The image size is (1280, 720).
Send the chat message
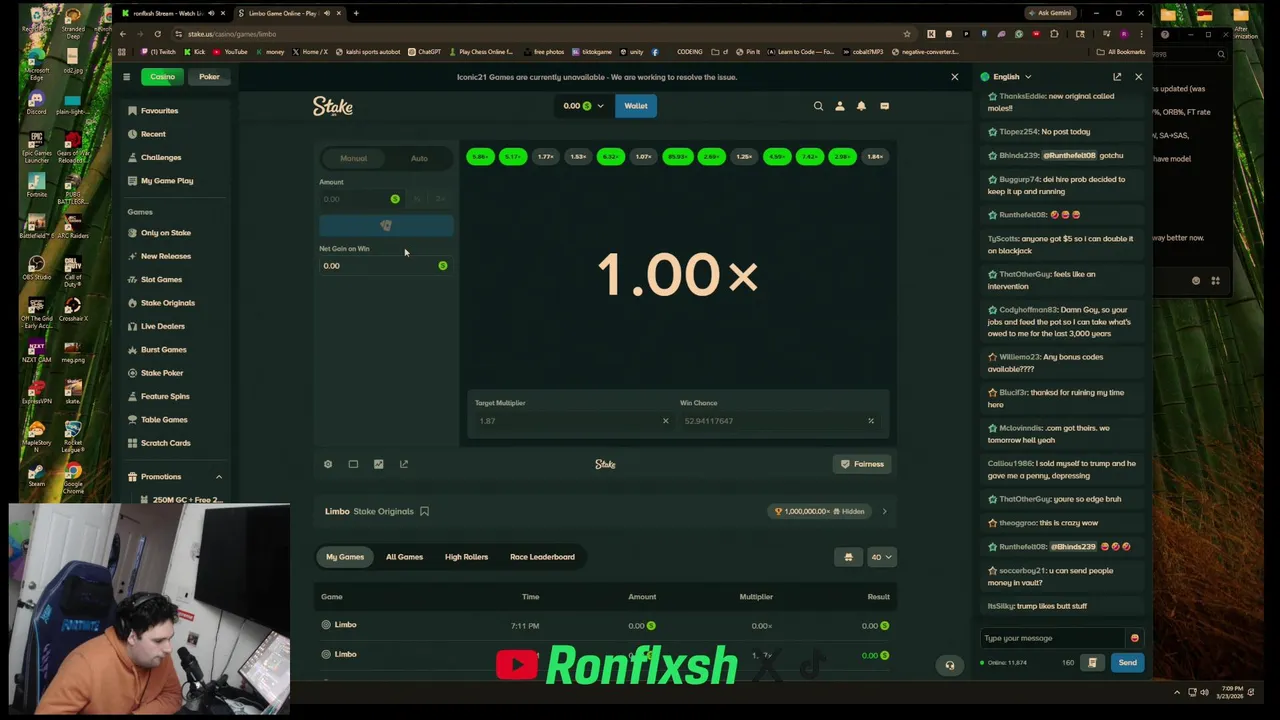1127,663
